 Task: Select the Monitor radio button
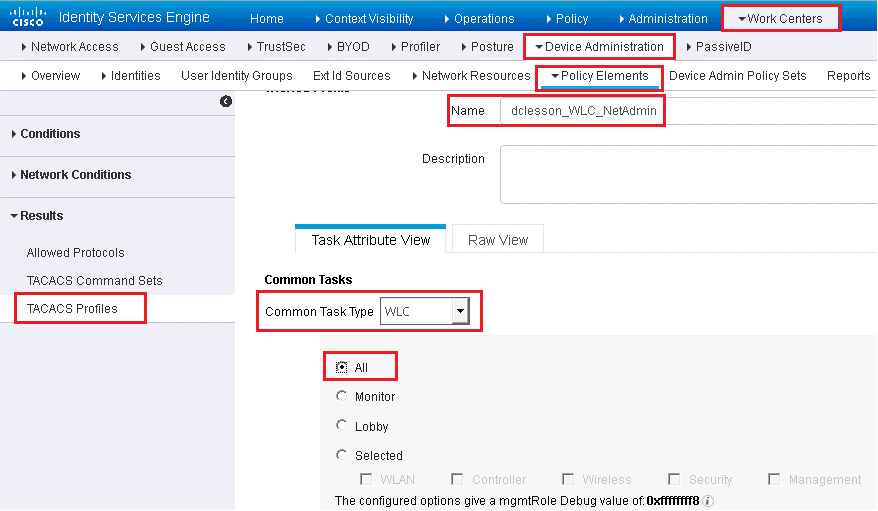pos(341,396)
